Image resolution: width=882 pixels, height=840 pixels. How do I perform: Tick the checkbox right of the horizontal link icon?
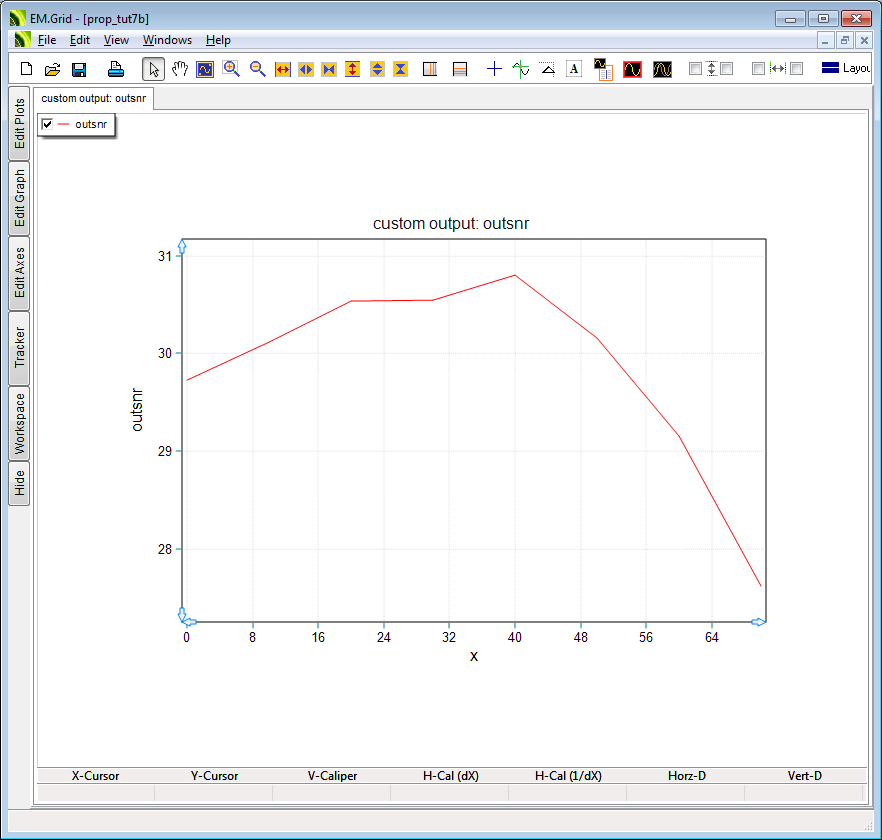pos(796,69)
